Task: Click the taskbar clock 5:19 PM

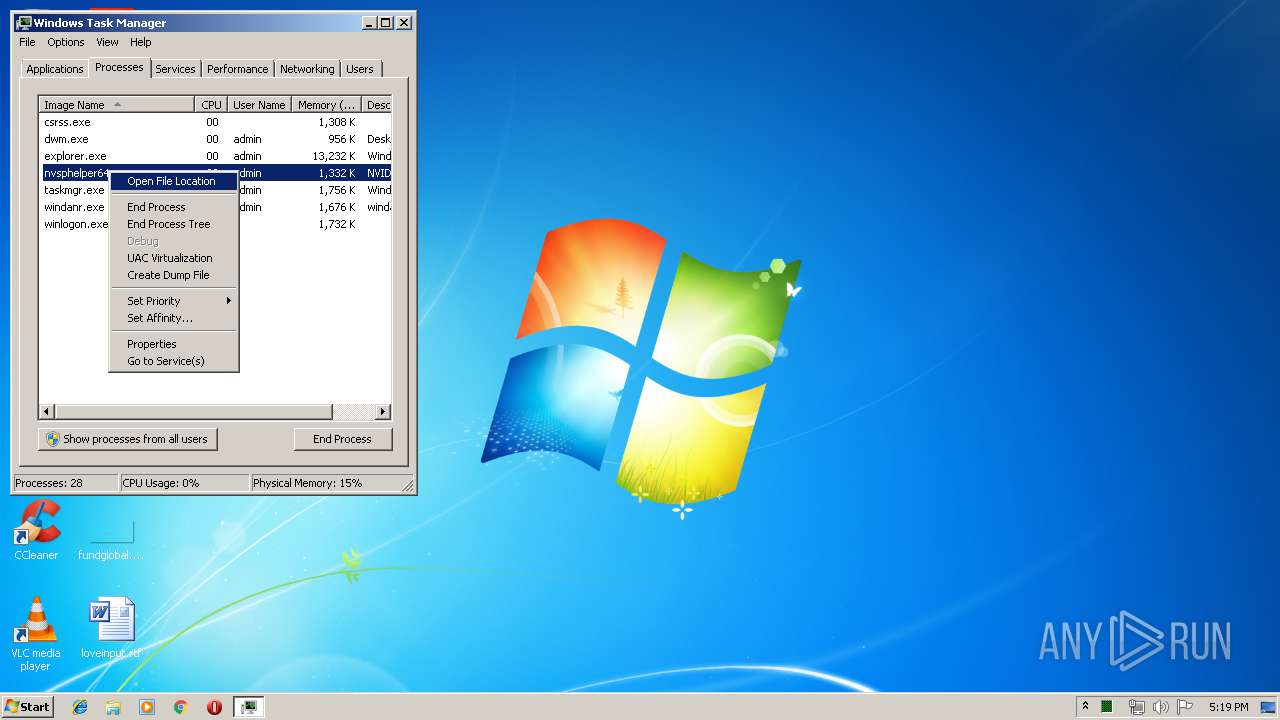Action: [1228, 707]
